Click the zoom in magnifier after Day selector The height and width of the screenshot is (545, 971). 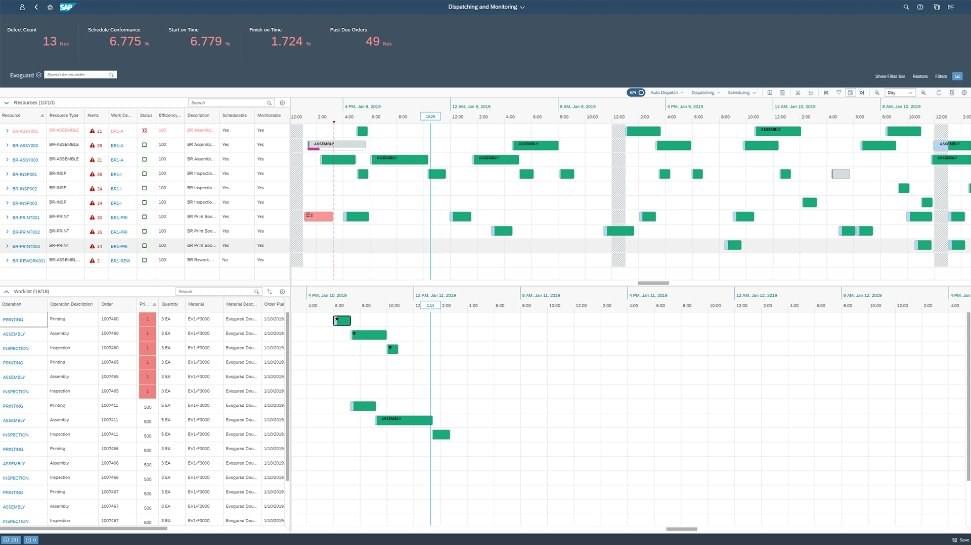925,92
